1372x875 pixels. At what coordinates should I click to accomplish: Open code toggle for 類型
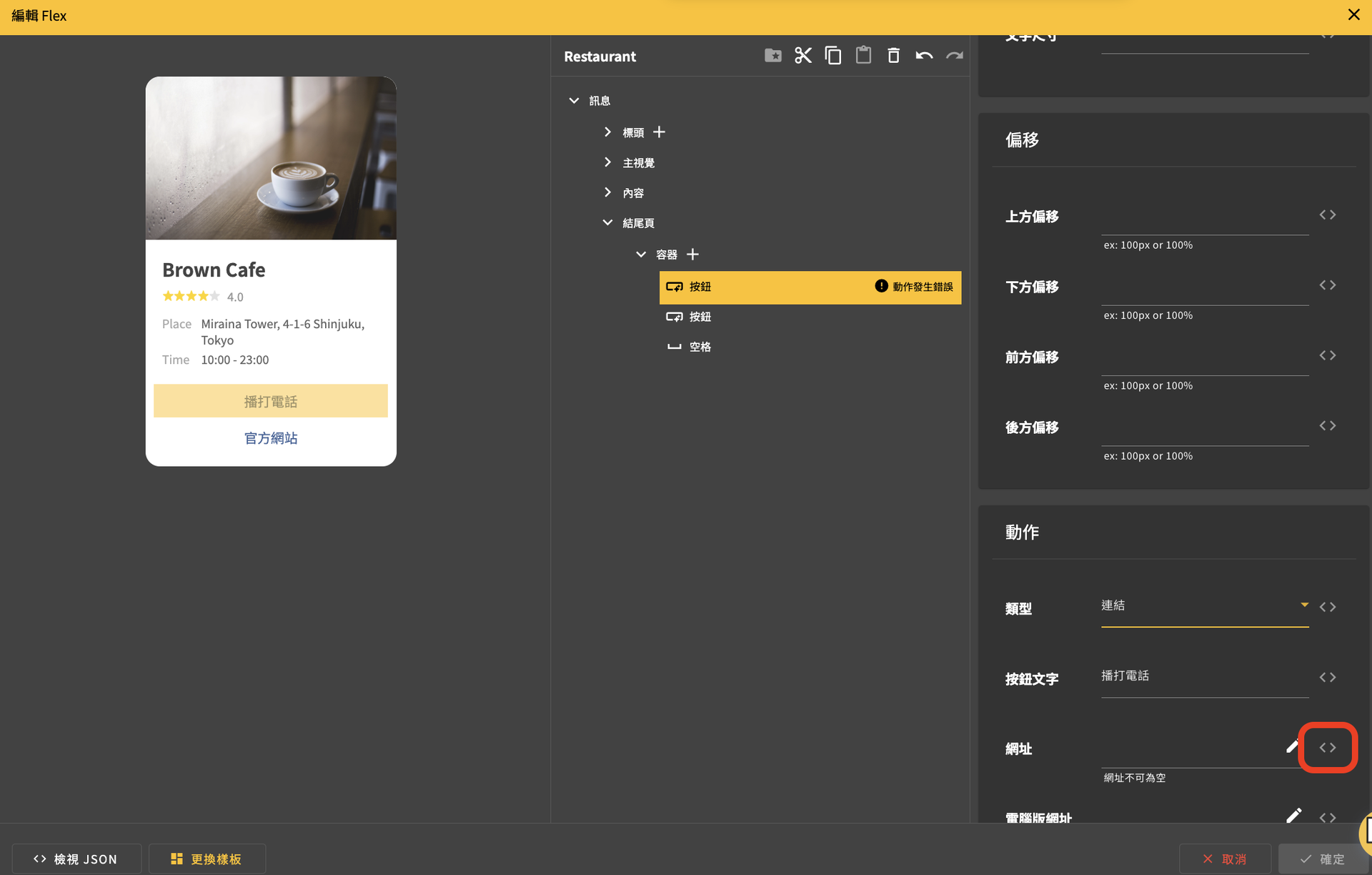click(x=1328, y=607)
